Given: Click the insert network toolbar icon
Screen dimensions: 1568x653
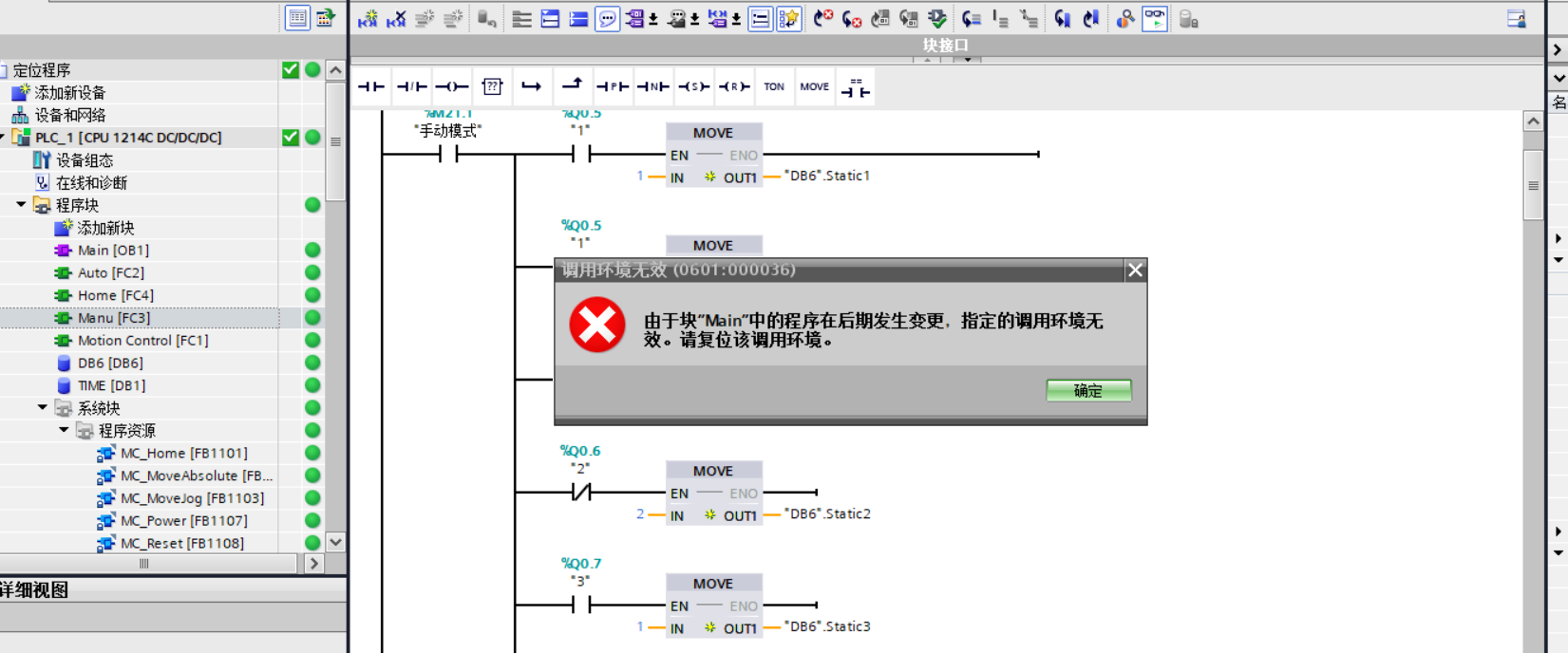Looking at the screenshot, I should click(368, 19).
